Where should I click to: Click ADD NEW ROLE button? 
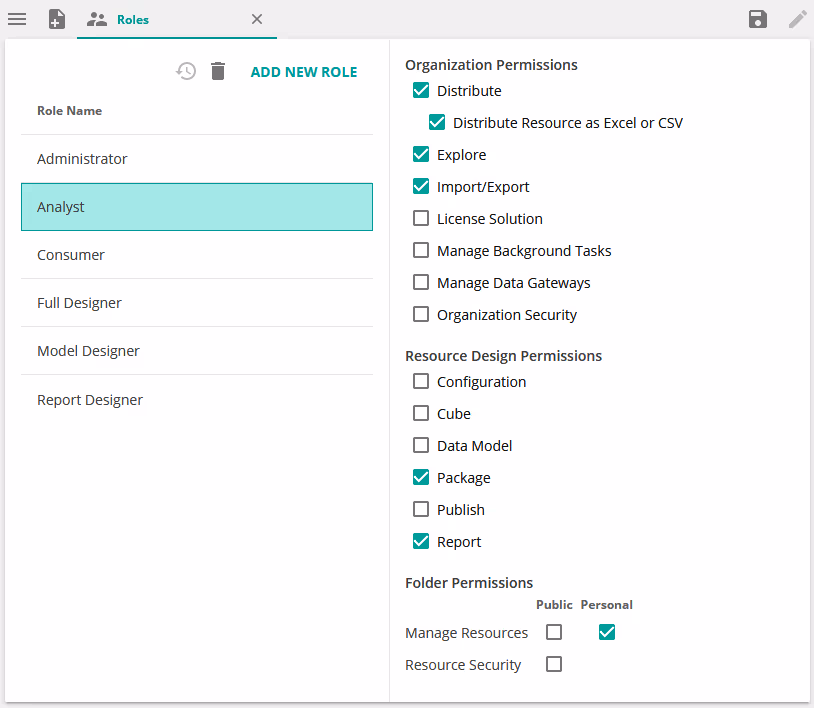[x=303, y=72]
